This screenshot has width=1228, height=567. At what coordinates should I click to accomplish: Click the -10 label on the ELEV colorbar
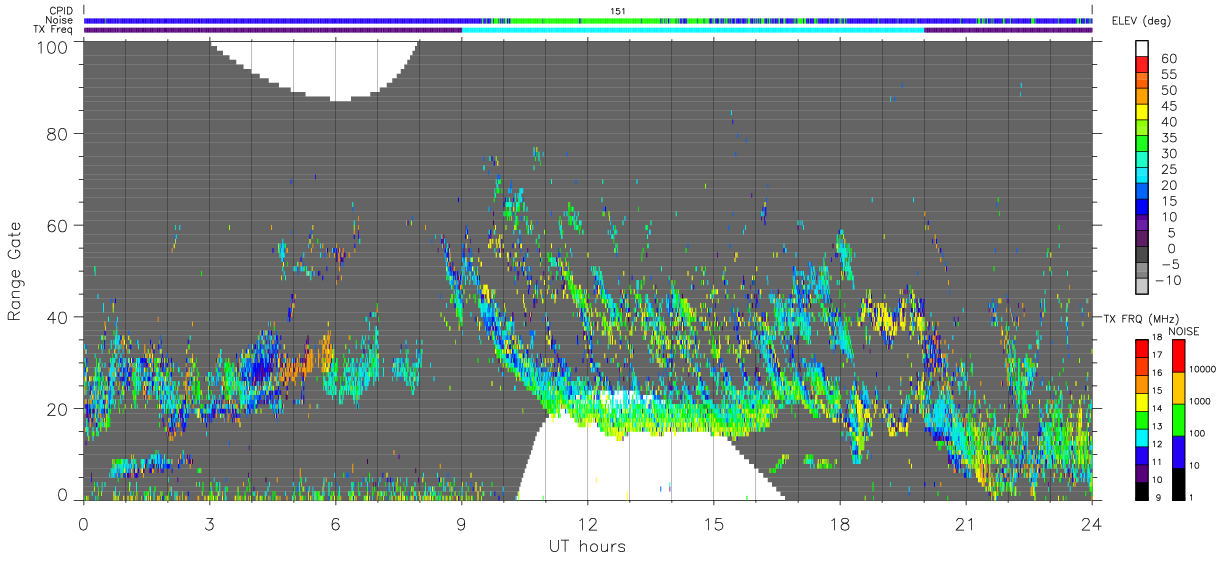point(1169,281)
